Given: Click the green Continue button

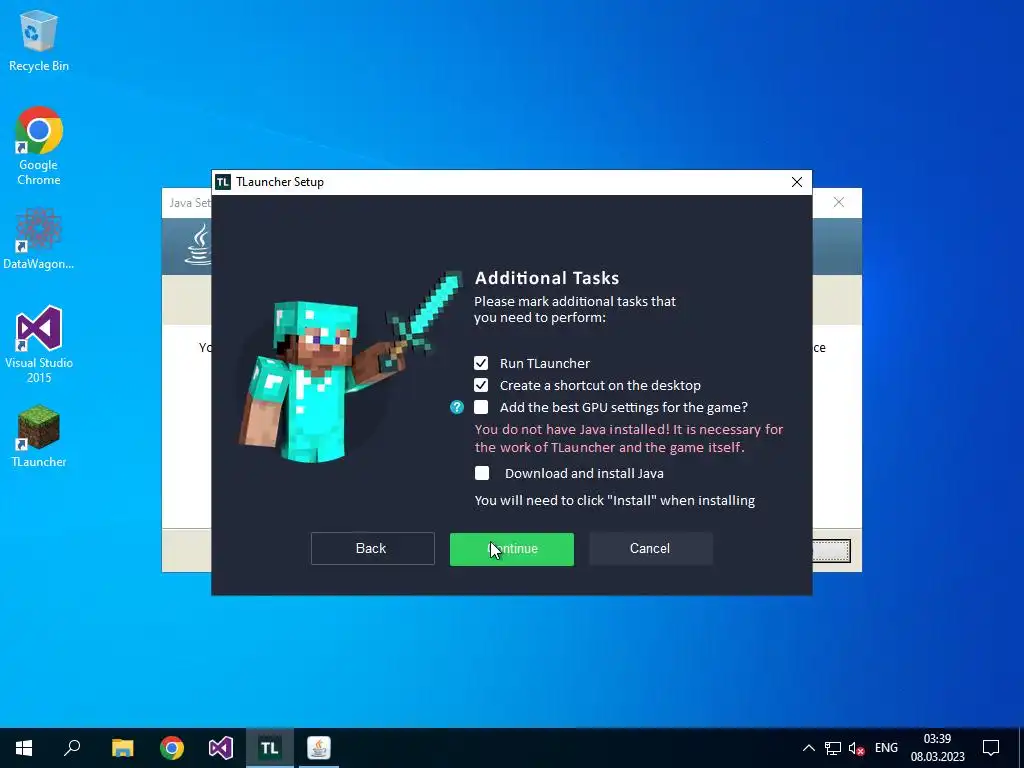Looking at the screenshot, I should [x=512, y=549].
